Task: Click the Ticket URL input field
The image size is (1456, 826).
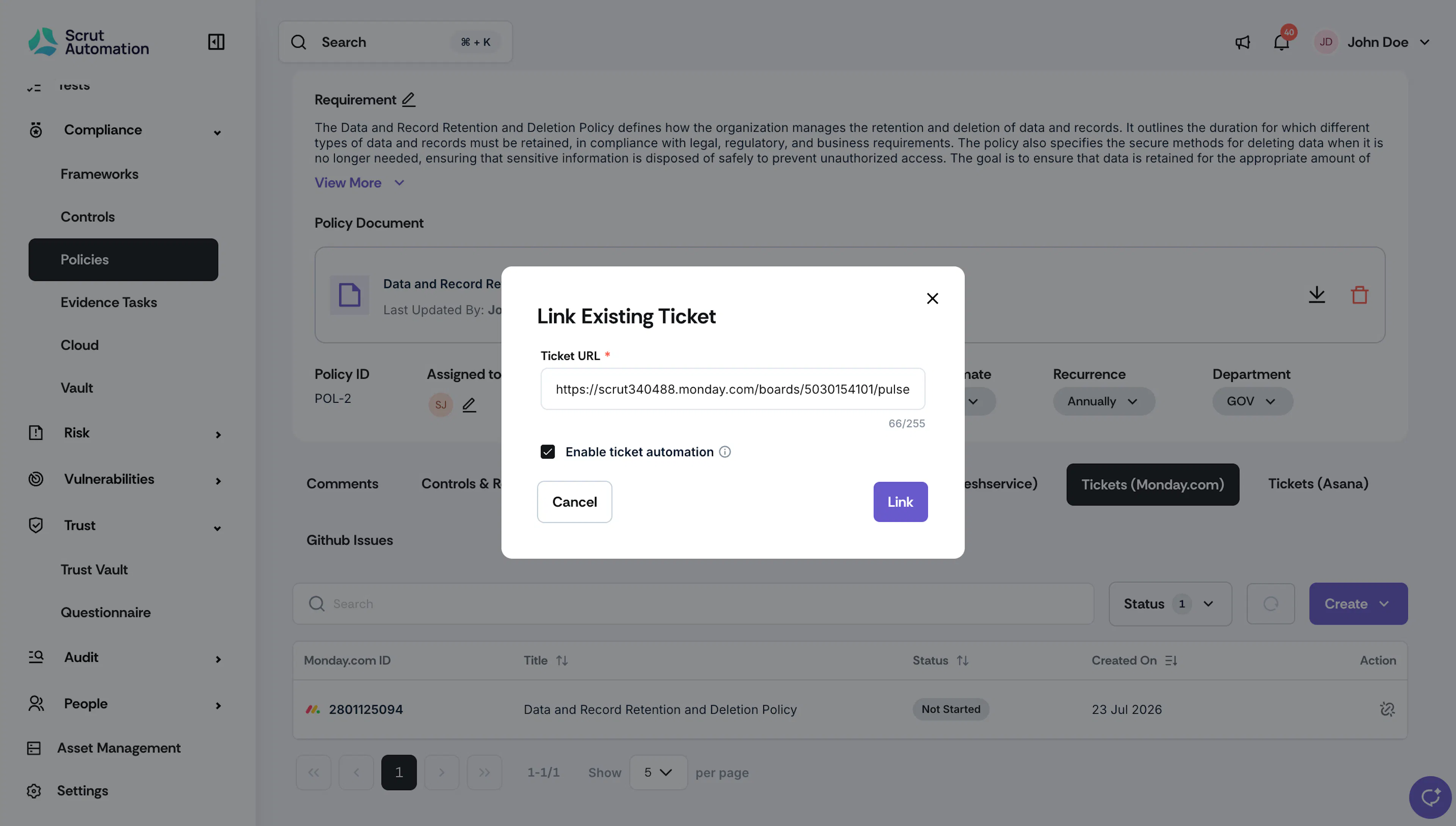Action: coord(733,389)
